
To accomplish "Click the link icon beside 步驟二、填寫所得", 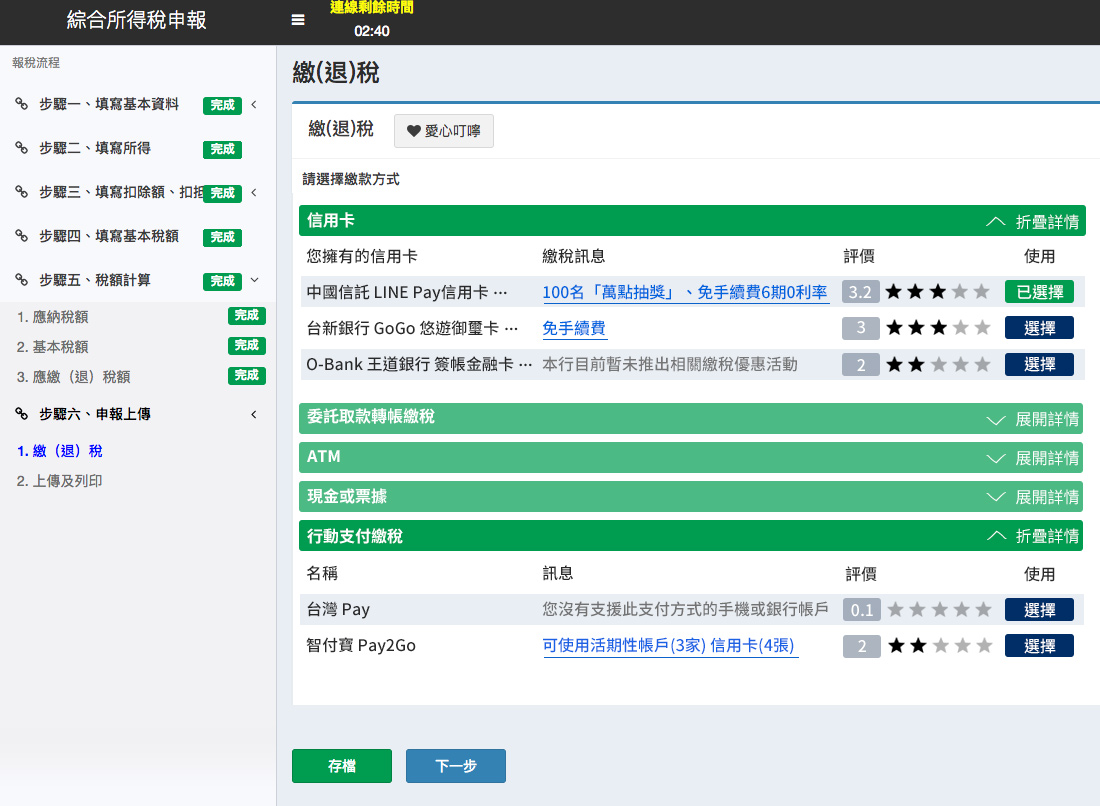I will click(22, 148).
